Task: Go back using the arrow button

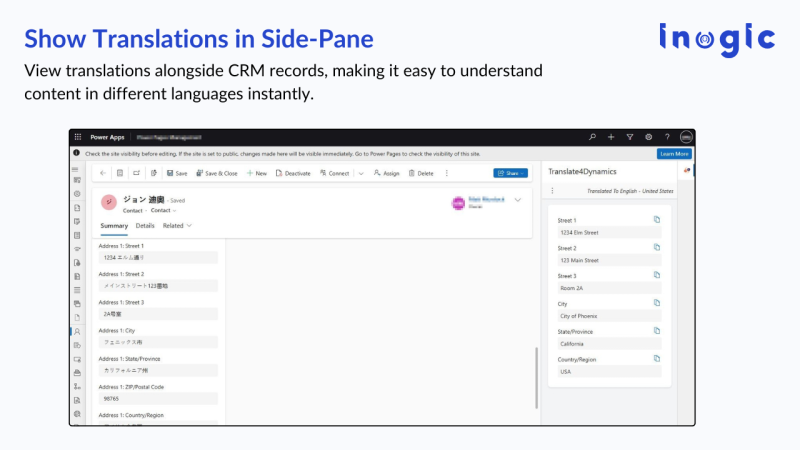Action: (104, 173)
